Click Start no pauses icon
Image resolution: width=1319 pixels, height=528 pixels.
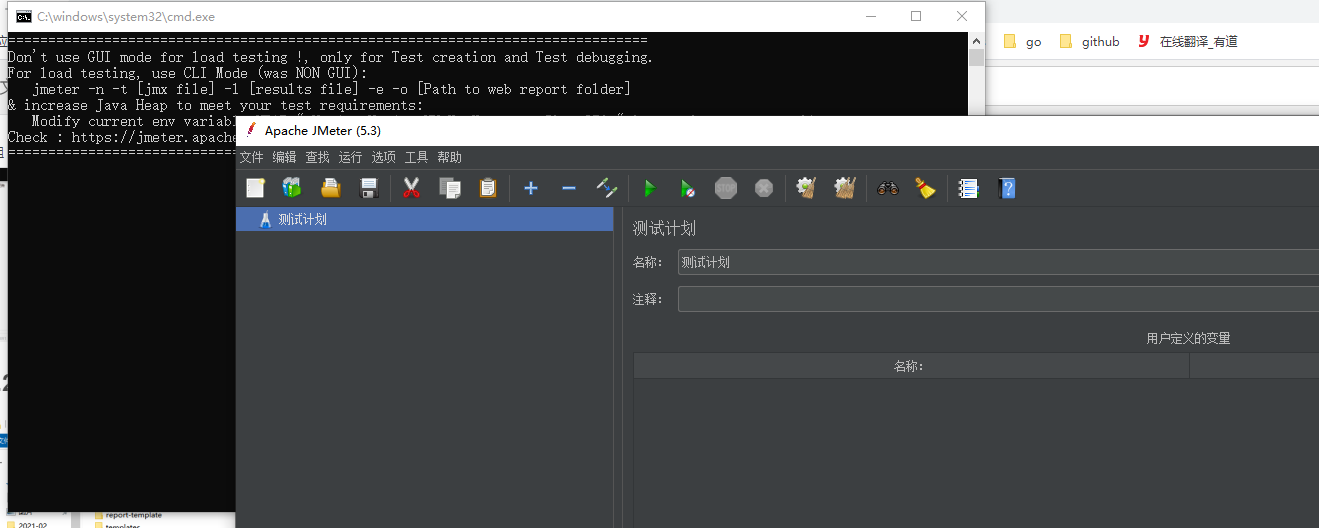[x=687, y=188]
